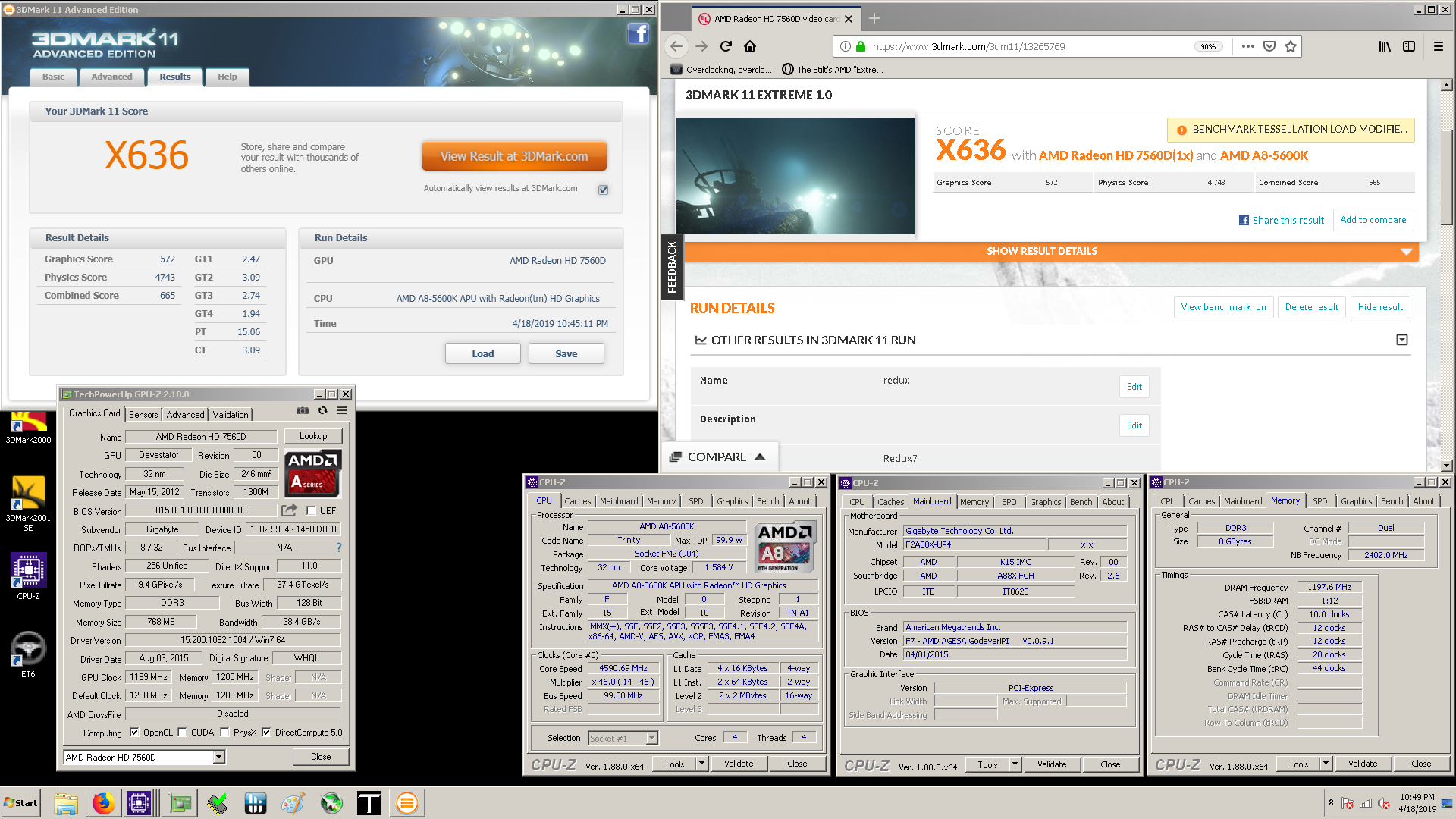This screenshot has width=1456, height=819.
Task: Open Tools dropdown arrow in CPU tab window
Action: (701, 764)
